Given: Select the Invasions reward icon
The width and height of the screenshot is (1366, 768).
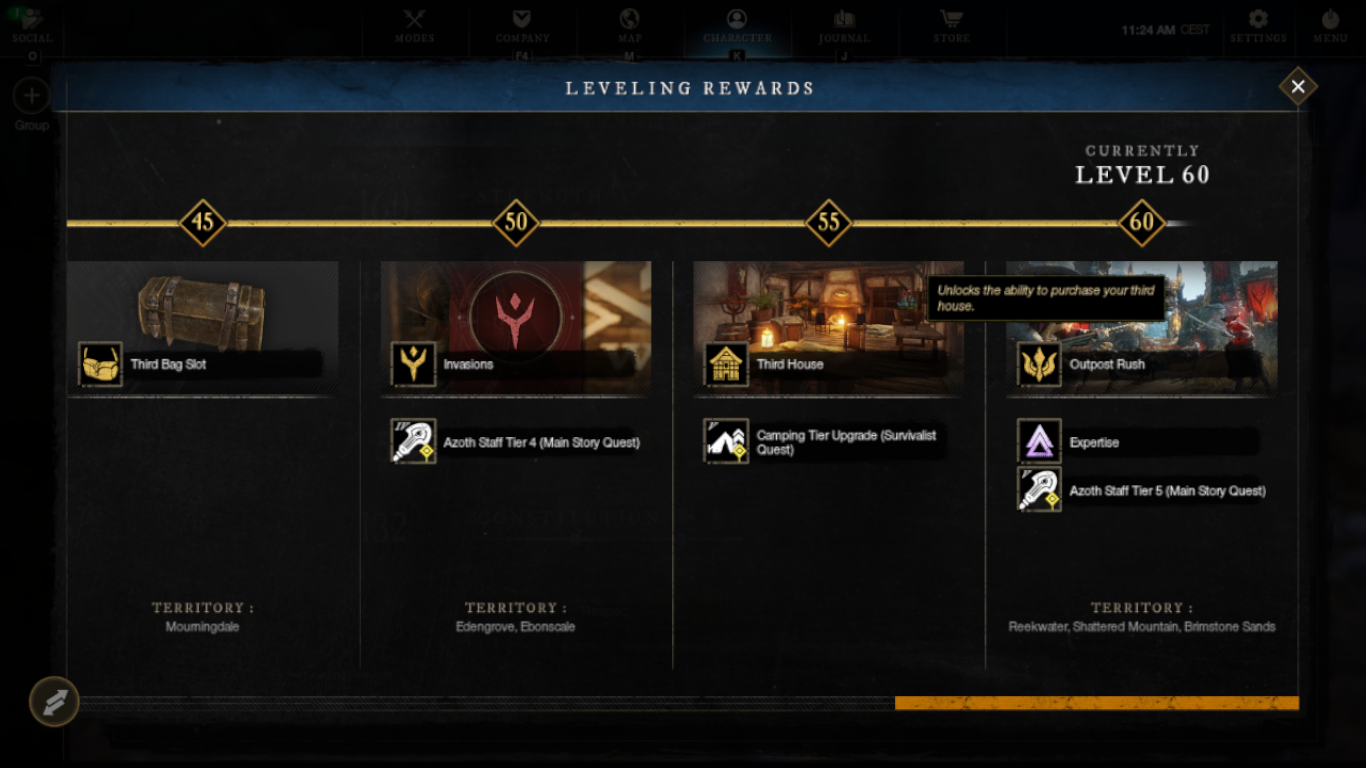Looking at the screenshot, I should pyautogui.click(x=413, y=364).
